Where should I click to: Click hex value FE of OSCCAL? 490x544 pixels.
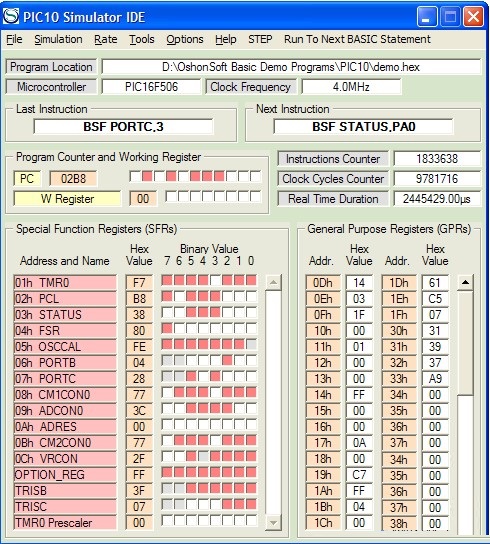(139, 347)
